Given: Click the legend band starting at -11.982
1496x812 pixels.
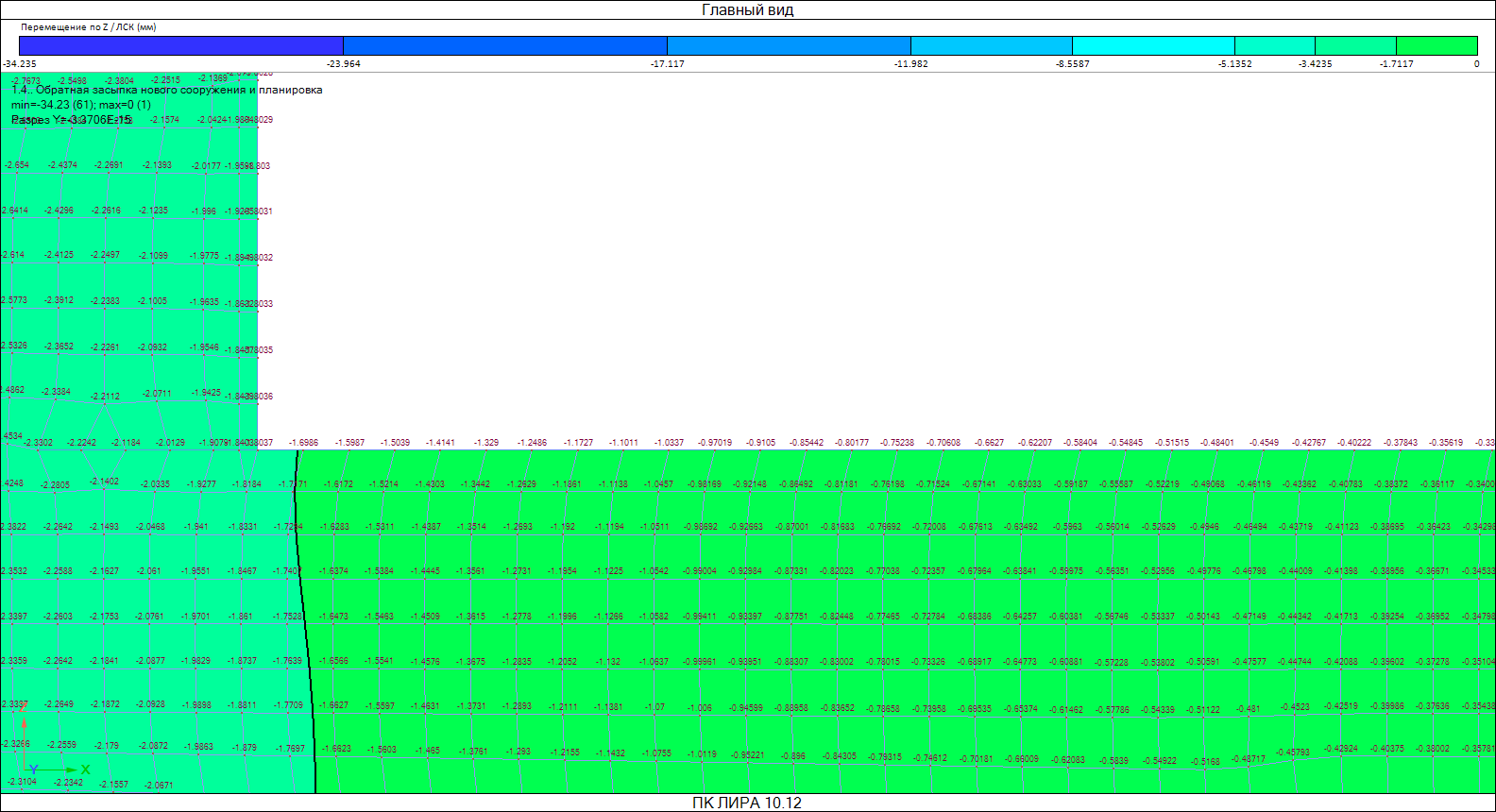Looking at the screenshot, I should [x=991, y=45].
